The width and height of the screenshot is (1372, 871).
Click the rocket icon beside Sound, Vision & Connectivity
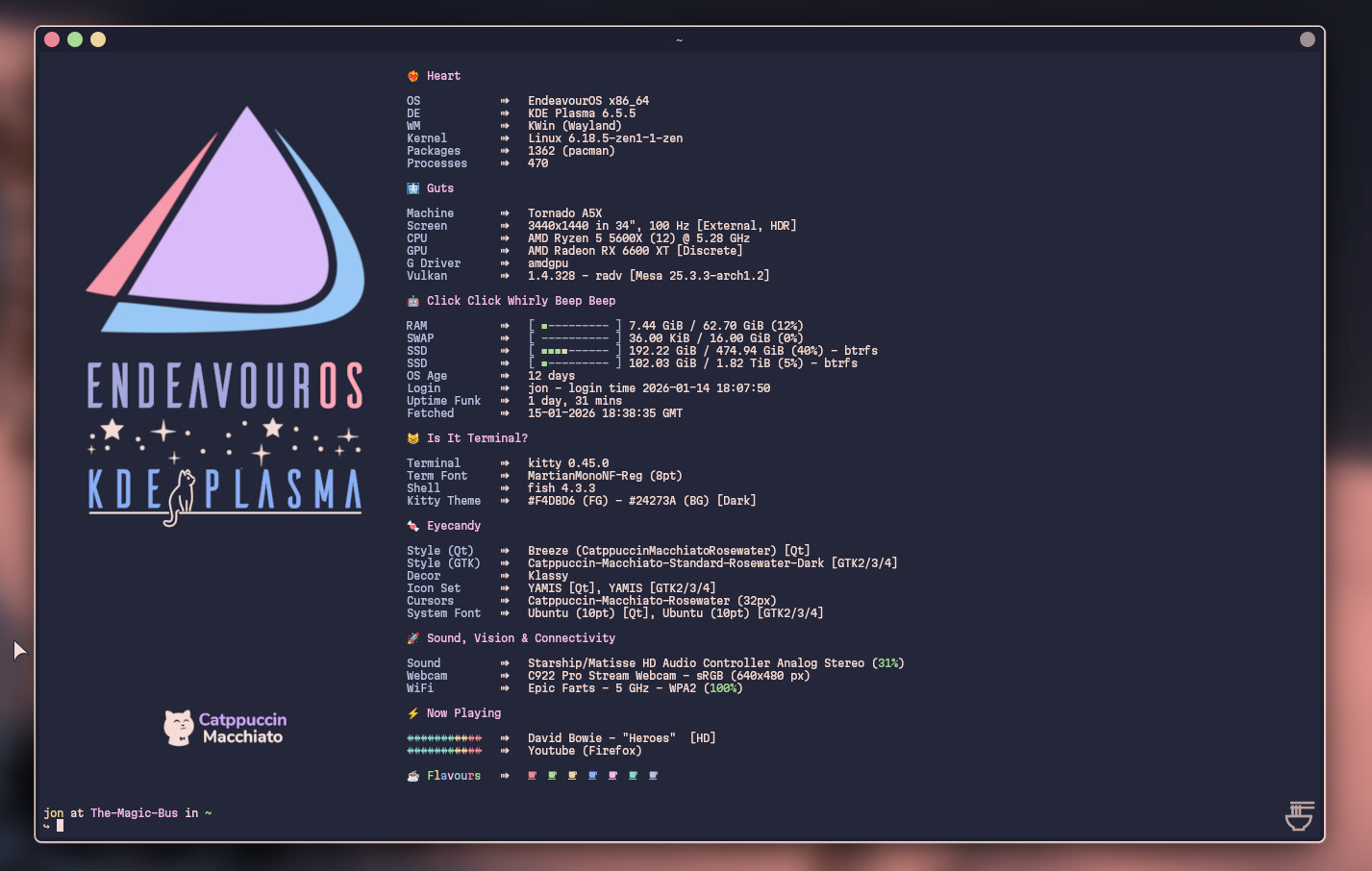point(412,638)
